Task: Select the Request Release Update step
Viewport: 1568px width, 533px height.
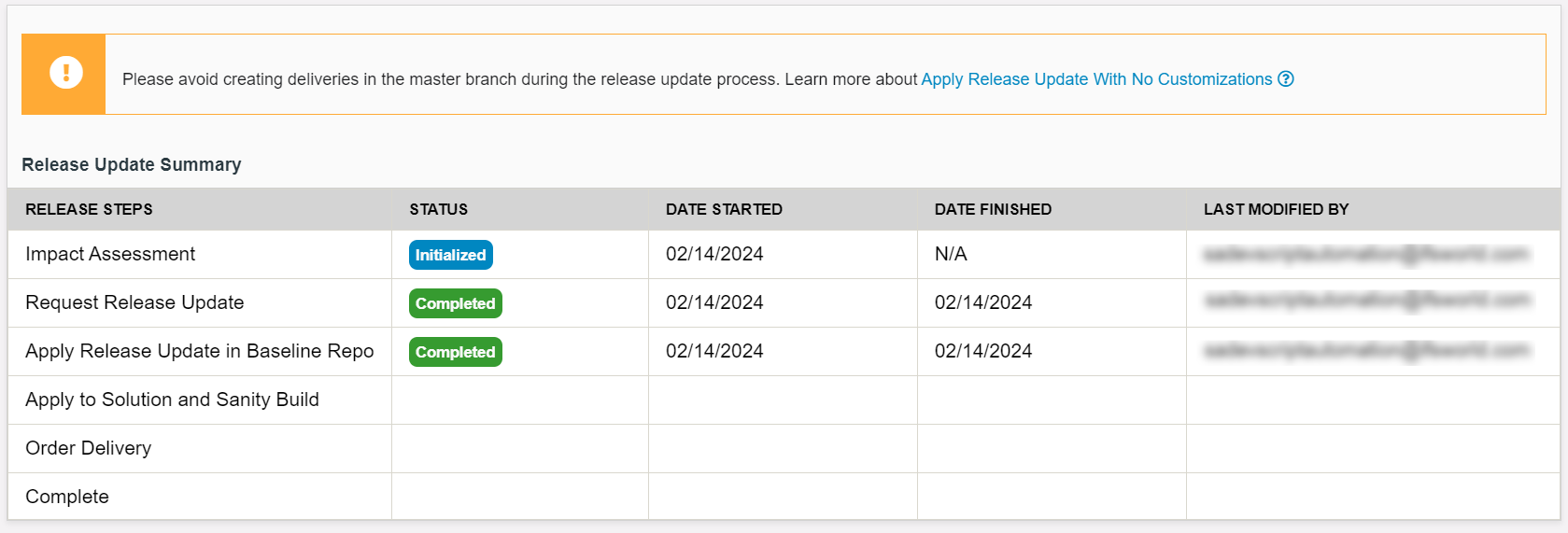Action: point(134,302)
